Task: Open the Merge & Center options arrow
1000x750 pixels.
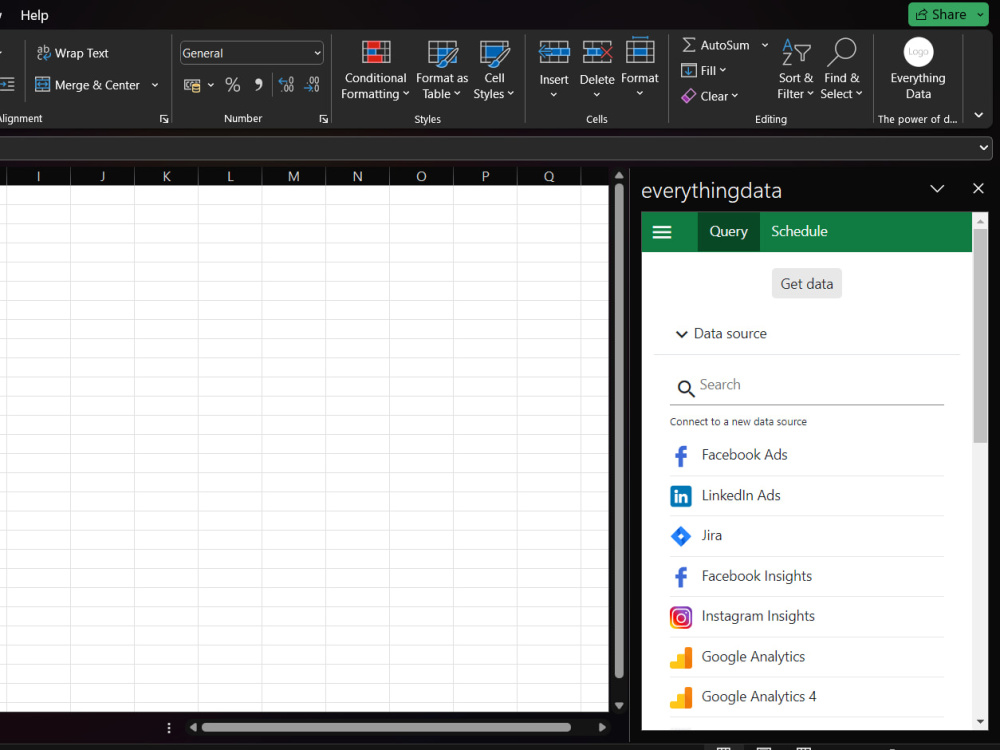Action: [154, 85]
